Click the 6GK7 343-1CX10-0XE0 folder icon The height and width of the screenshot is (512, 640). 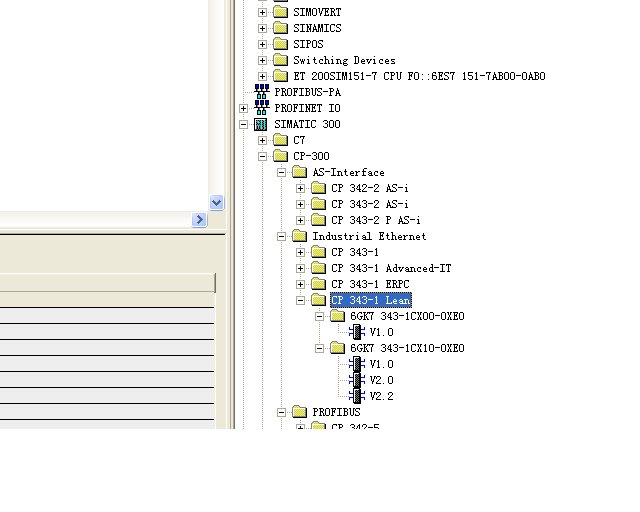pyautogui.click(x=338, y=348)
